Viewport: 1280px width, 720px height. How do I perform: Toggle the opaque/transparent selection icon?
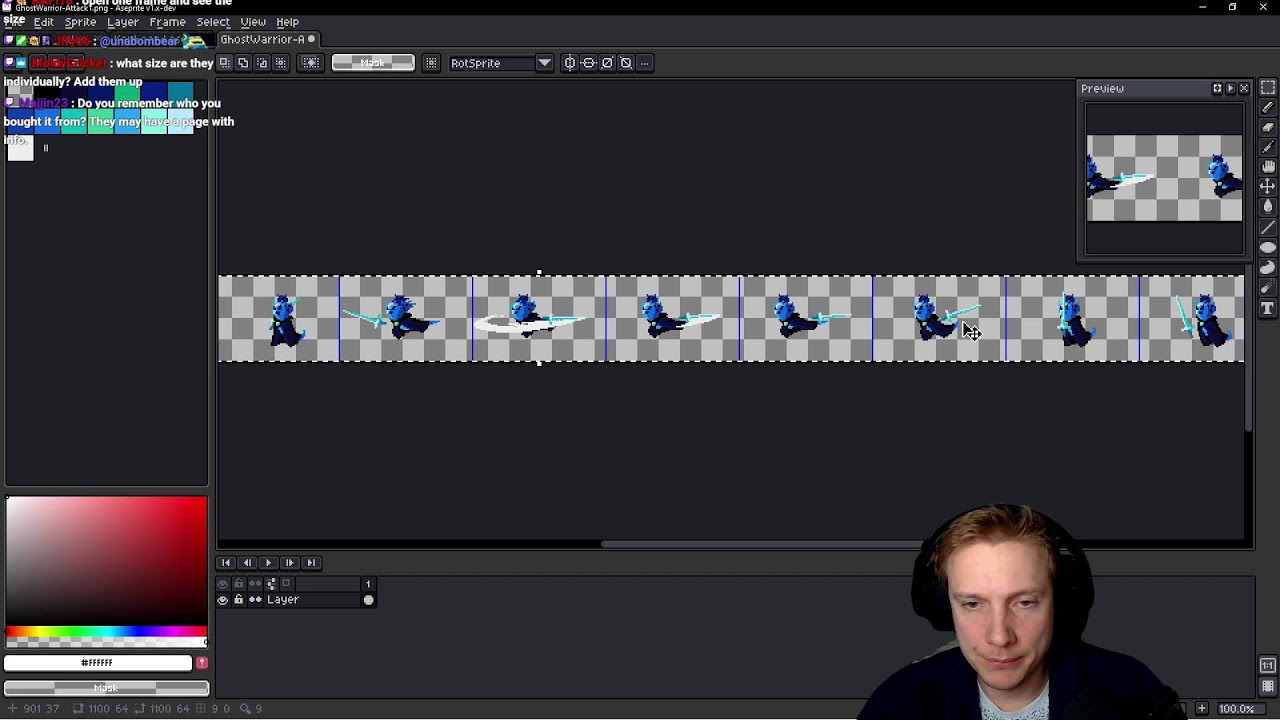pos(311,63)
